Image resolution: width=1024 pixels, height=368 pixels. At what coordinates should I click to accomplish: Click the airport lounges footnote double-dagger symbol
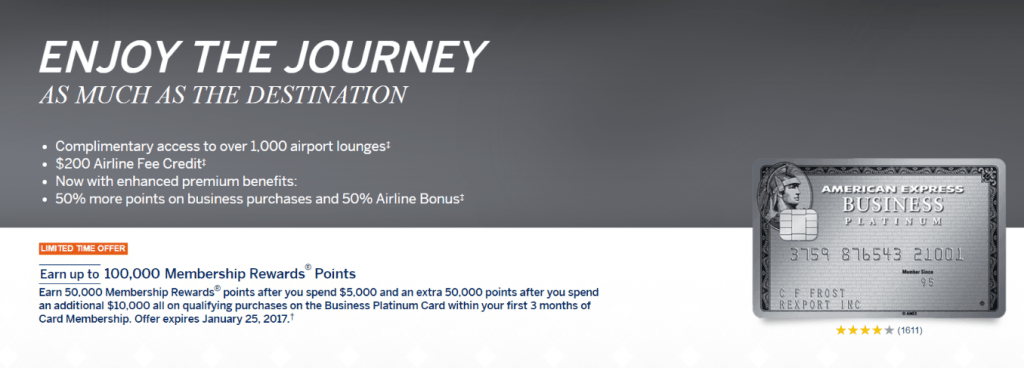(388, 145)
